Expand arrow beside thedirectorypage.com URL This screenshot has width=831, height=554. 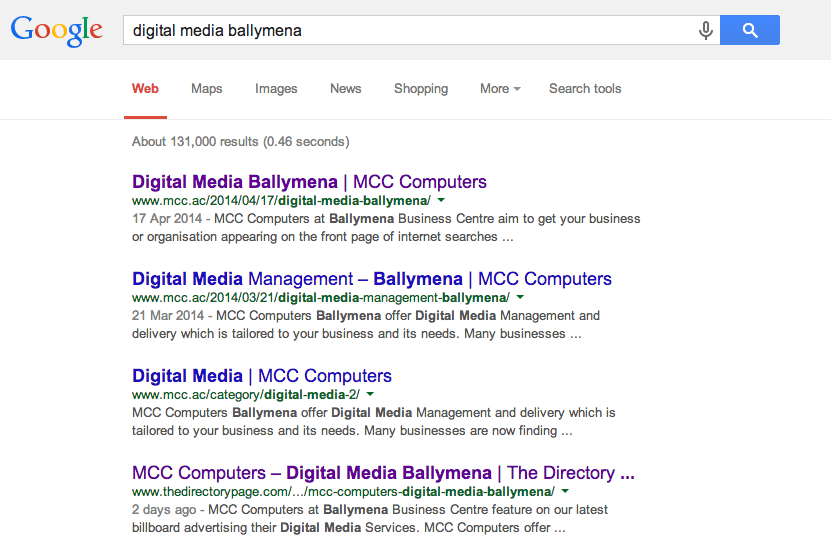(x=565, y=491)
